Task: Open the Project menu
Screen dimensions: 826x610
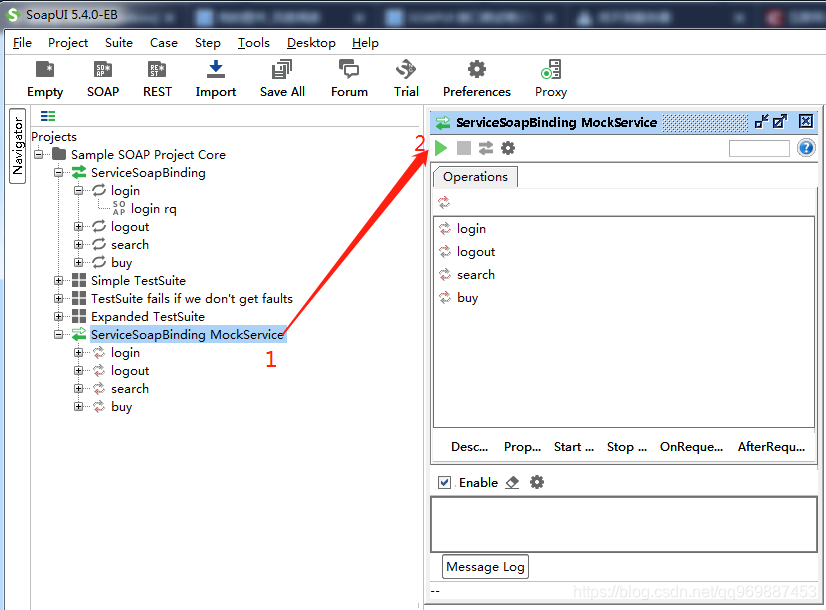Action: pyautogui.click(x=68, y=43)
